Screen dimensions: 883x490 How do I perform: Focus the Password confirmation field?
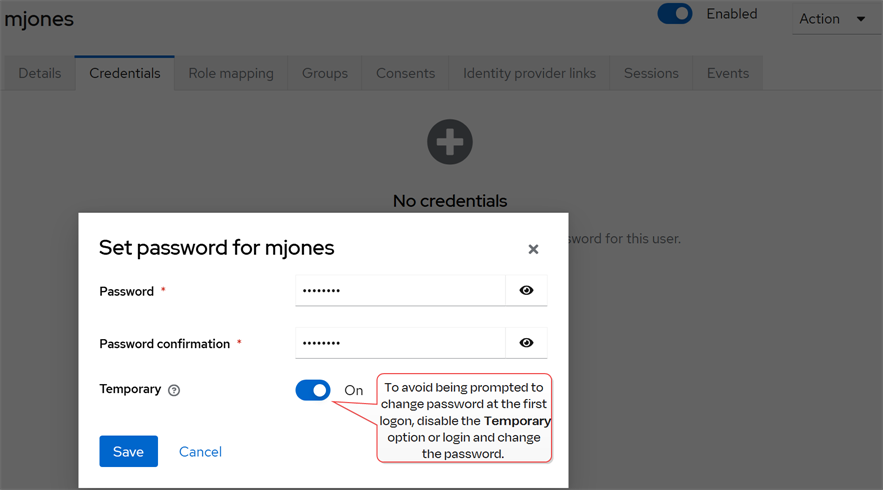tap(400, 343)
